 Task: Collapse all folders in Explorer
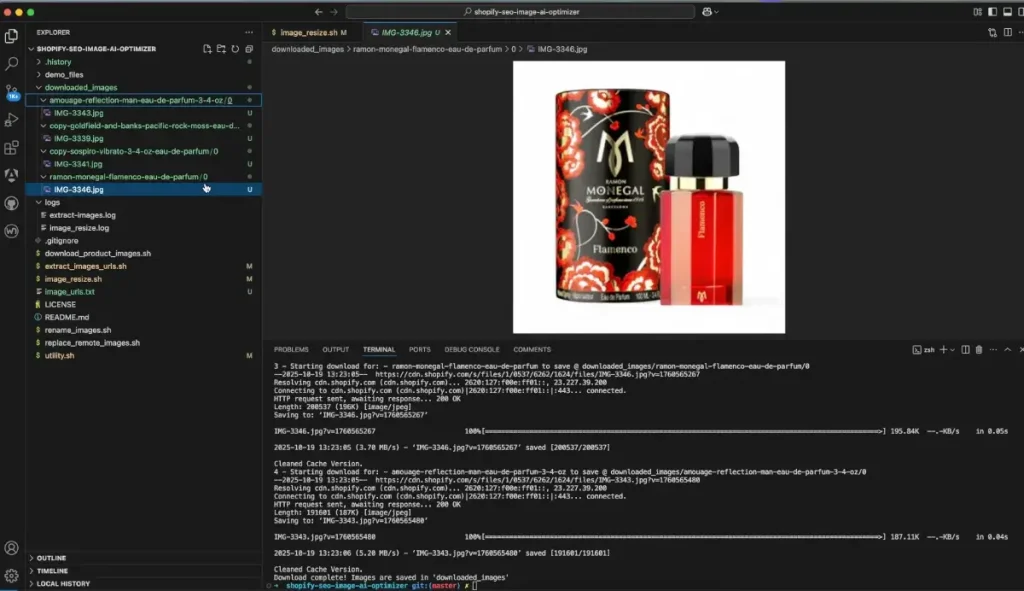pyautogui.click(x=249, y=48)
